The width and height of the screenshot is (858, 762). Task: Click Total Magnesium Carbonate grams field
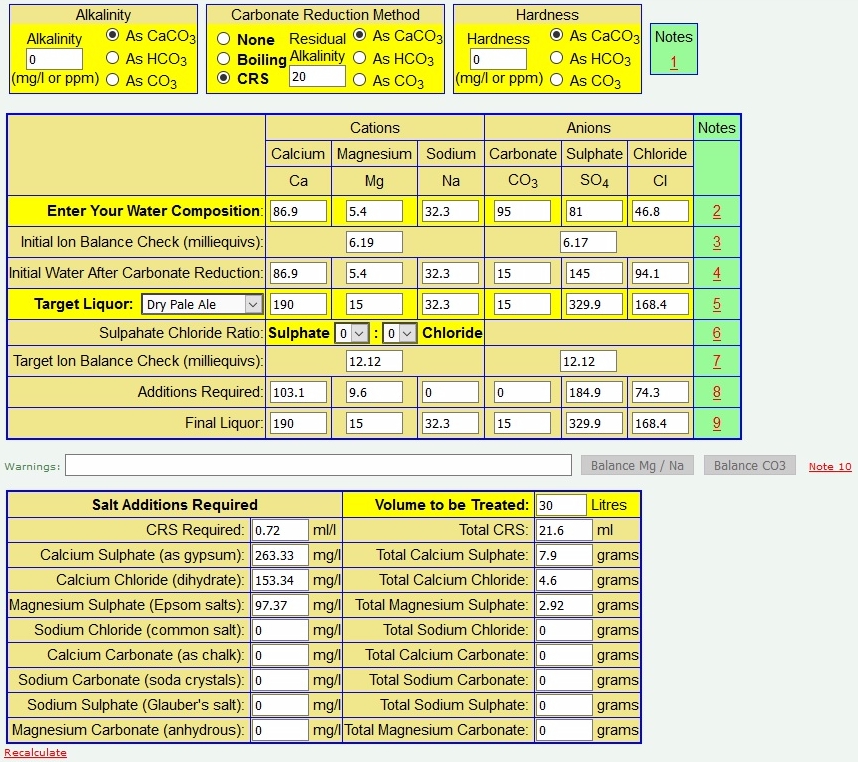(x=564, y=730)
